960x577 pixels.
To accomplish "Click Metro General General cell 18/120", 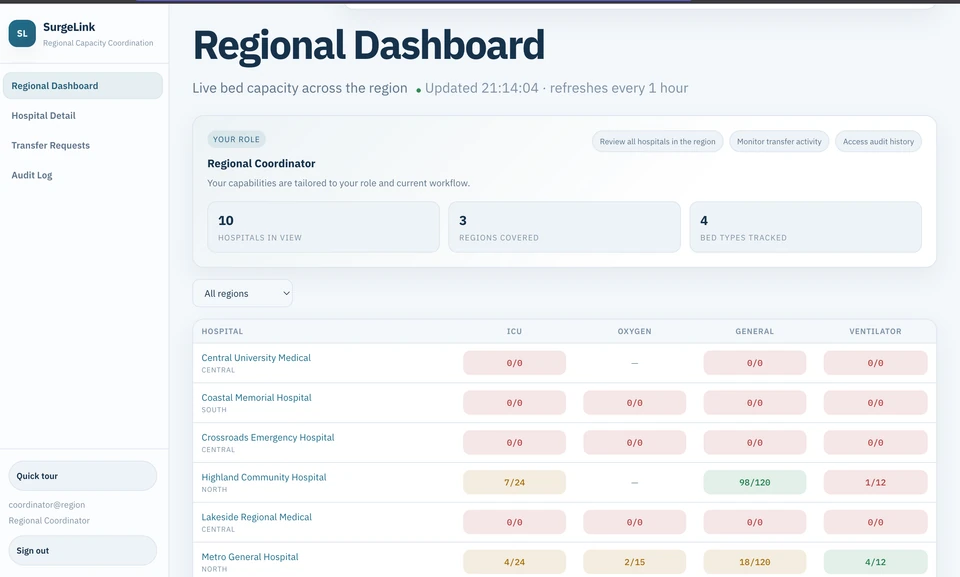I will pos(755,562).
